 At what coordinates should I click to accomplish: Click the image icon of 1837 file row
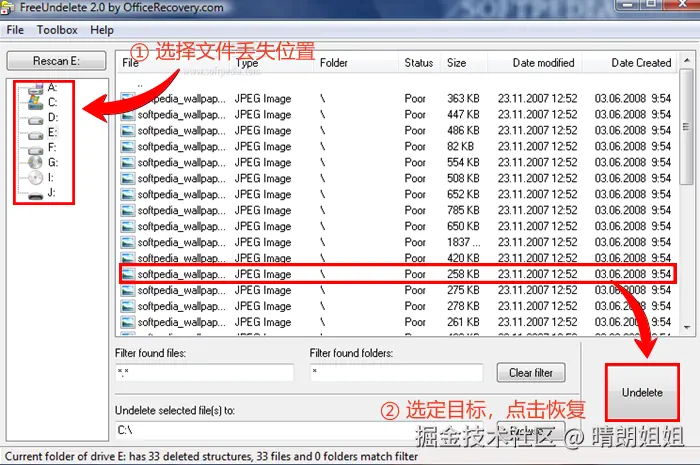tap(128, 243)
